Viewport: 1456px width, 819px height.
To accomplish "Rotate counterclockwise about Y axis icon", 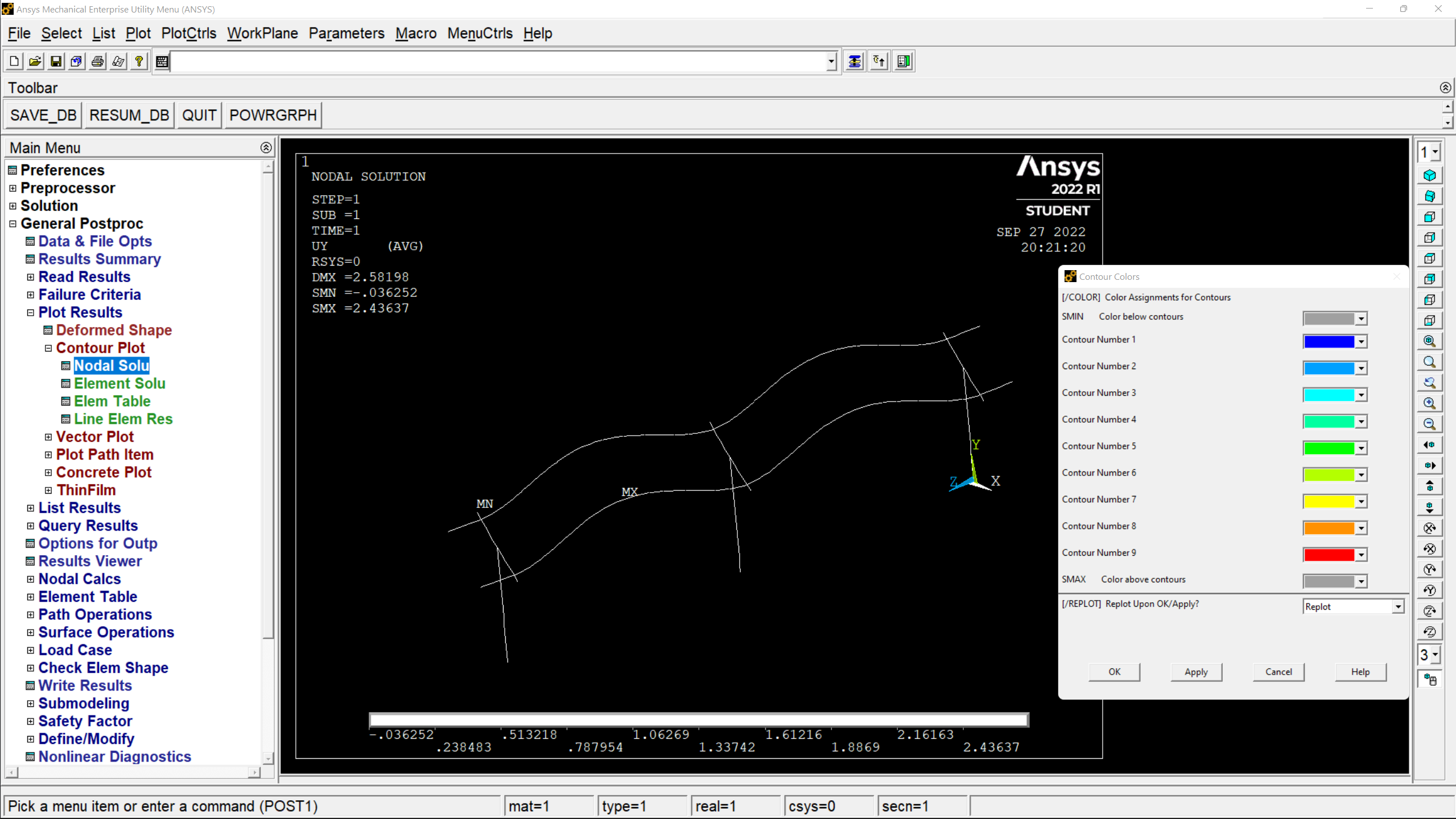I will click(x=1430, y=590).
